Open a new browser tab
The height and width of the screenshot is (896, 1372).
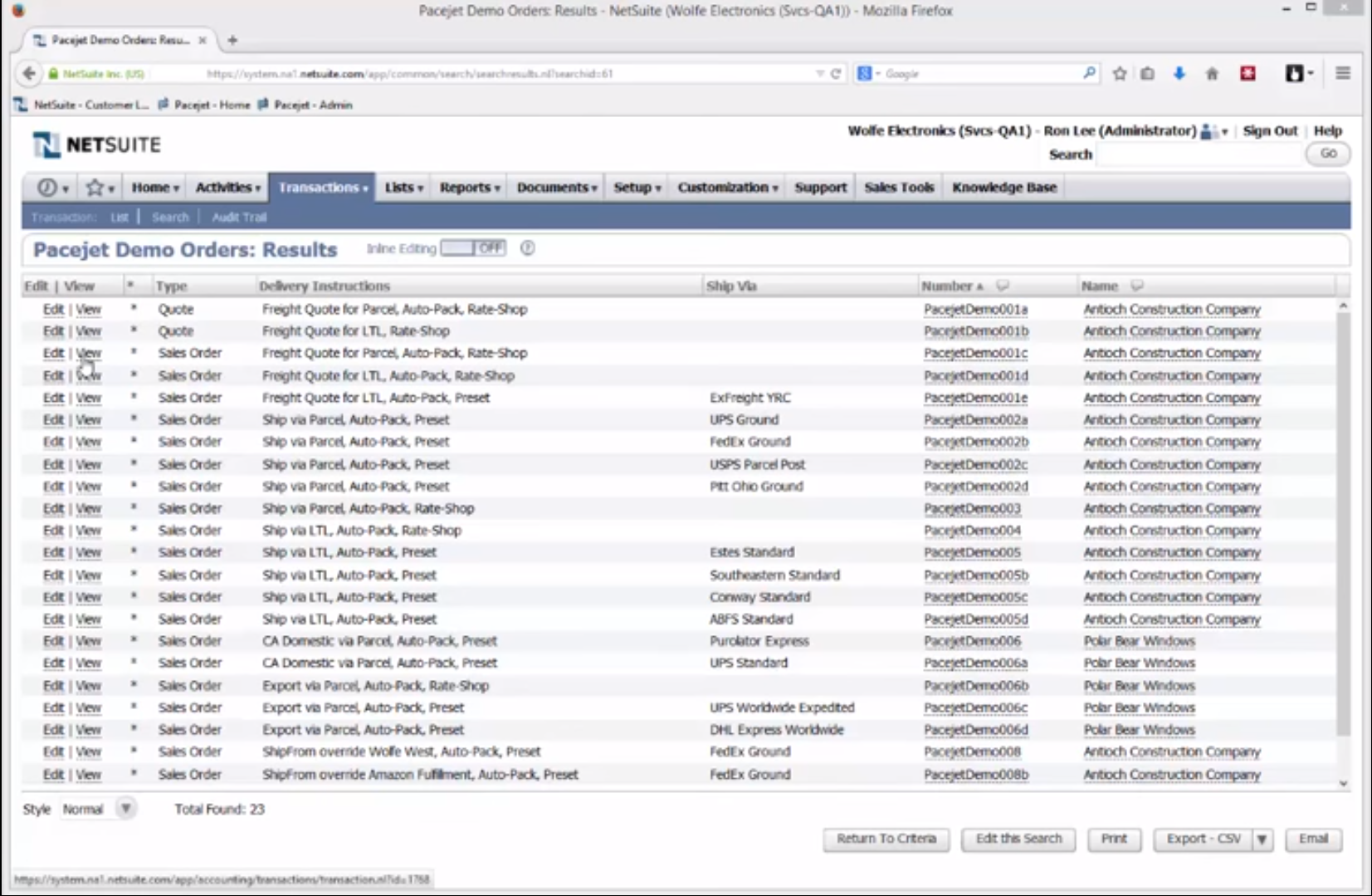coord(232,40)
